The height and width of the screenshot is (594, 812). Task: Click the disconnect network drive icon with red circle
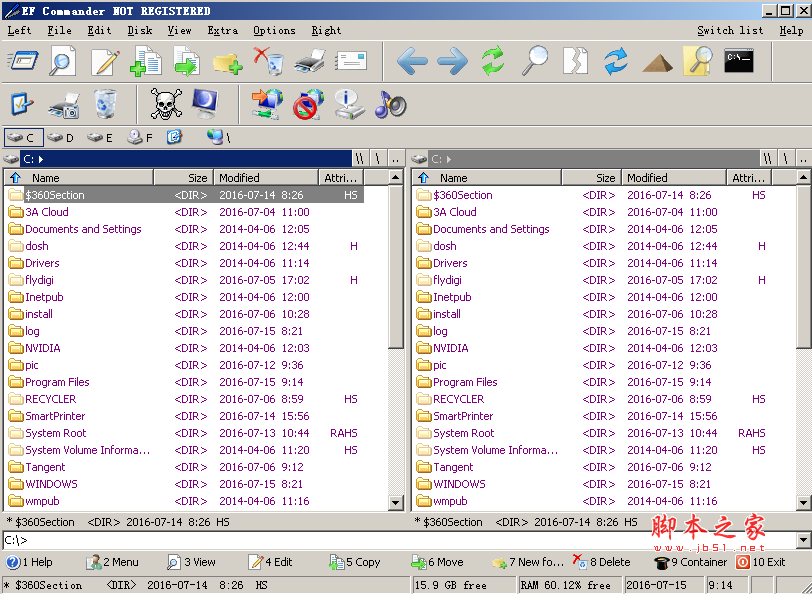tap(309, 104)
